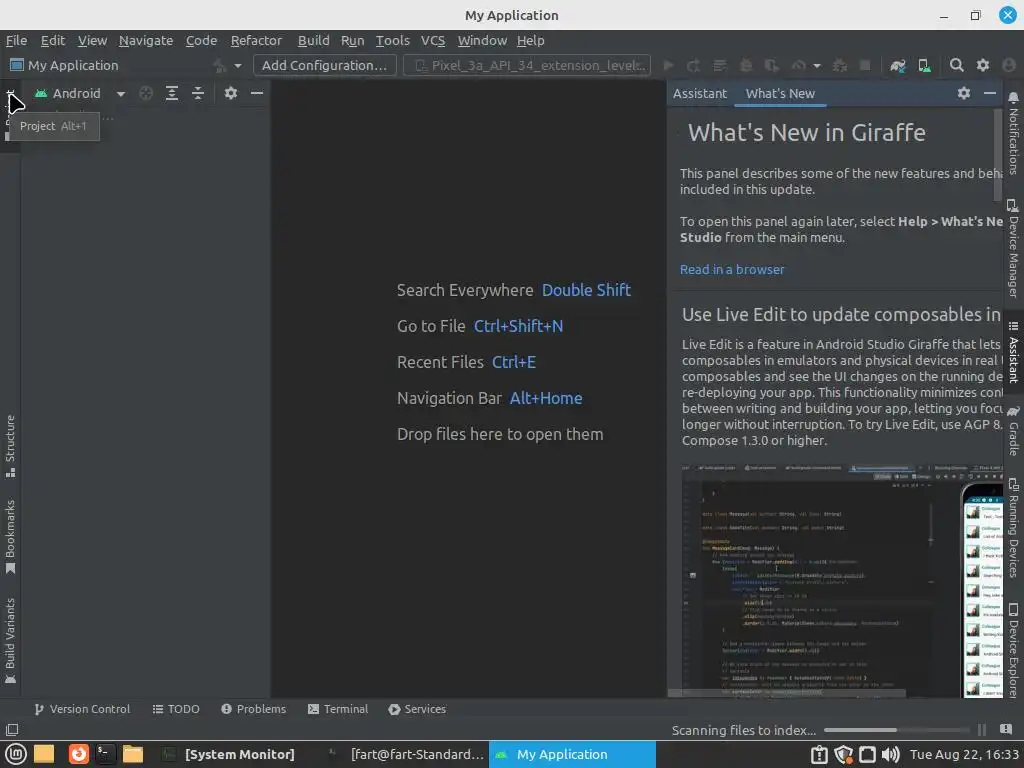This screenshot has height=768, width=1024.
Task: Click the Stop square icon in toolbar
Action: point(865,65)
